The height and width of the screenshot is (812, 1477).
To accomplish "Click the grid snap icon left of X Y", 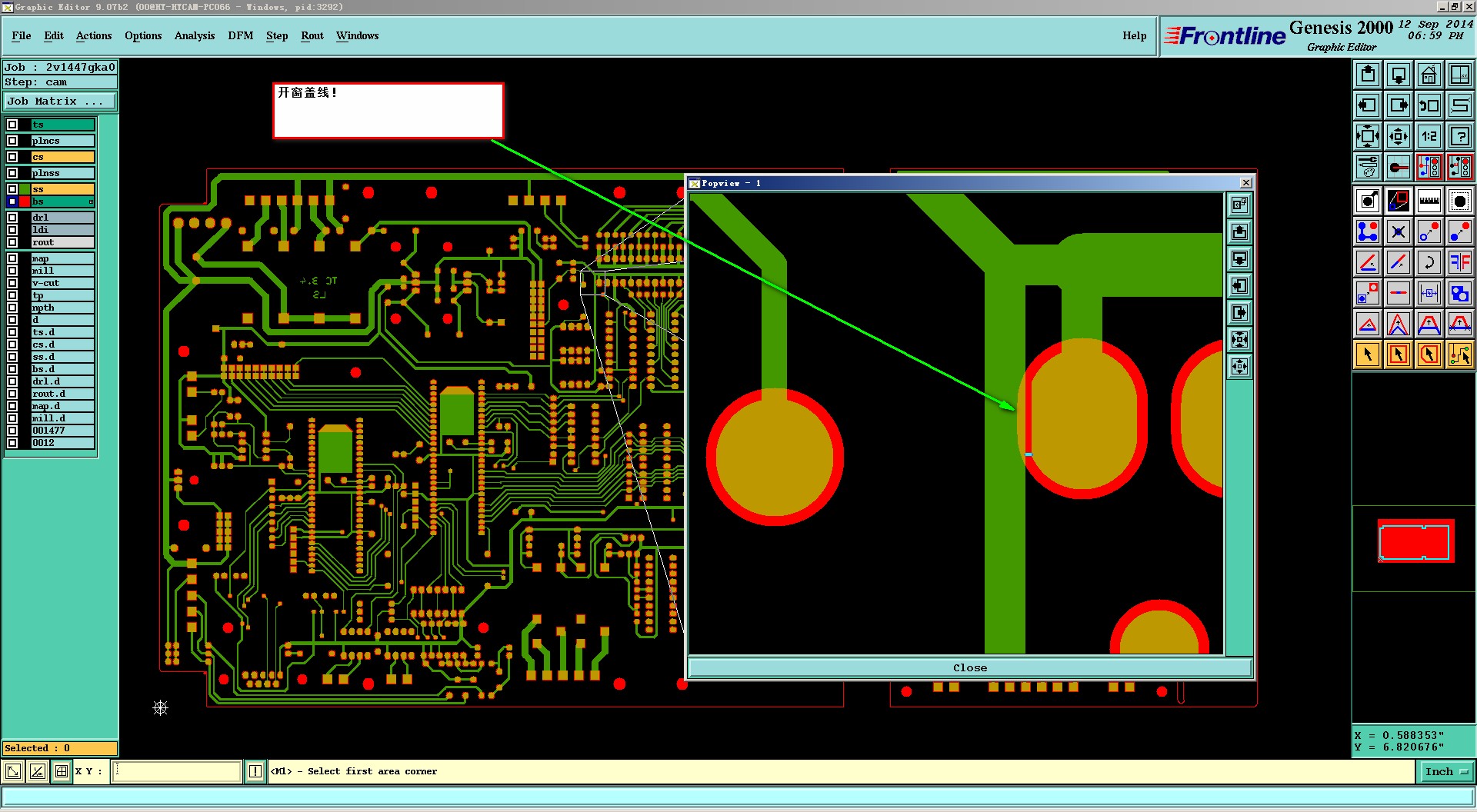I will (x=62, y=771).
